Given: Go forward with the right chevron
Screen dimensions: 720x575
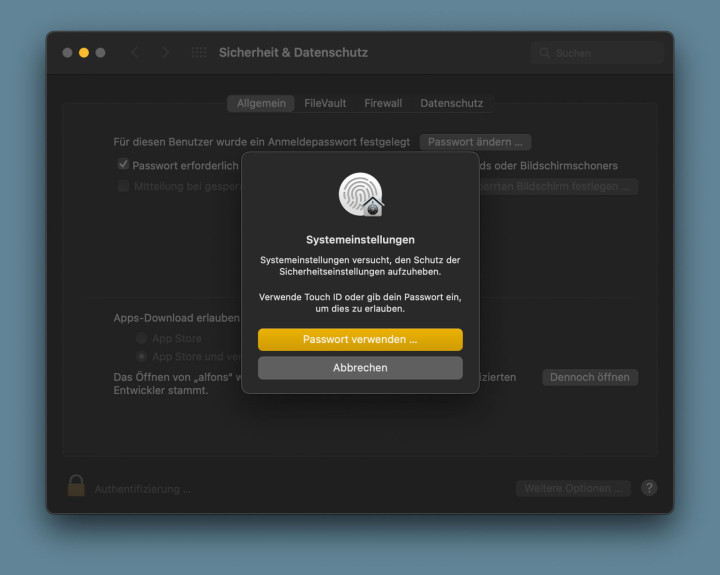Looking at the screenshot, I should [x=165, y=52].
